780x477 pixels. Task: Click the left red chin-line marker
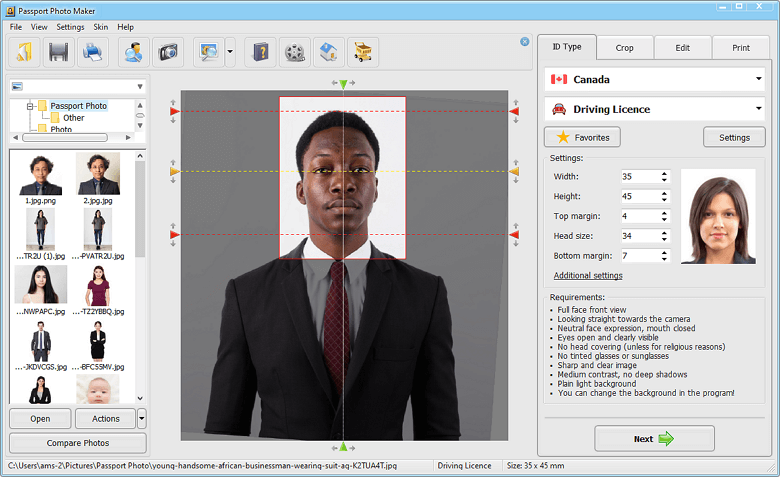[x=175, y=235]
